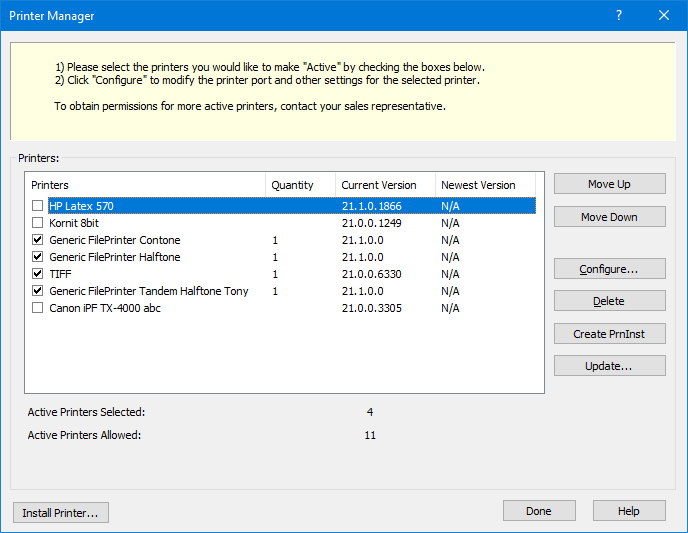
Task: Sort by the Printers column header
Action: (145, 185)
